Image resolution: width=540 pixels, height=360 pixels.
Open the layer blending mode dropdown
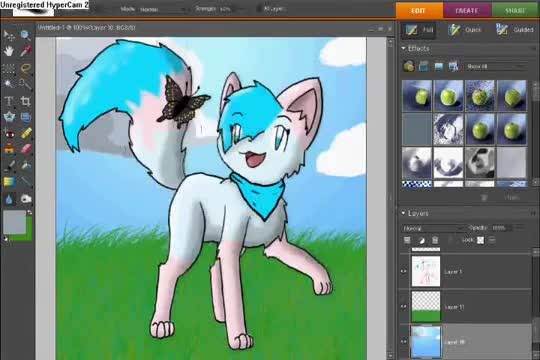point(433,228)
